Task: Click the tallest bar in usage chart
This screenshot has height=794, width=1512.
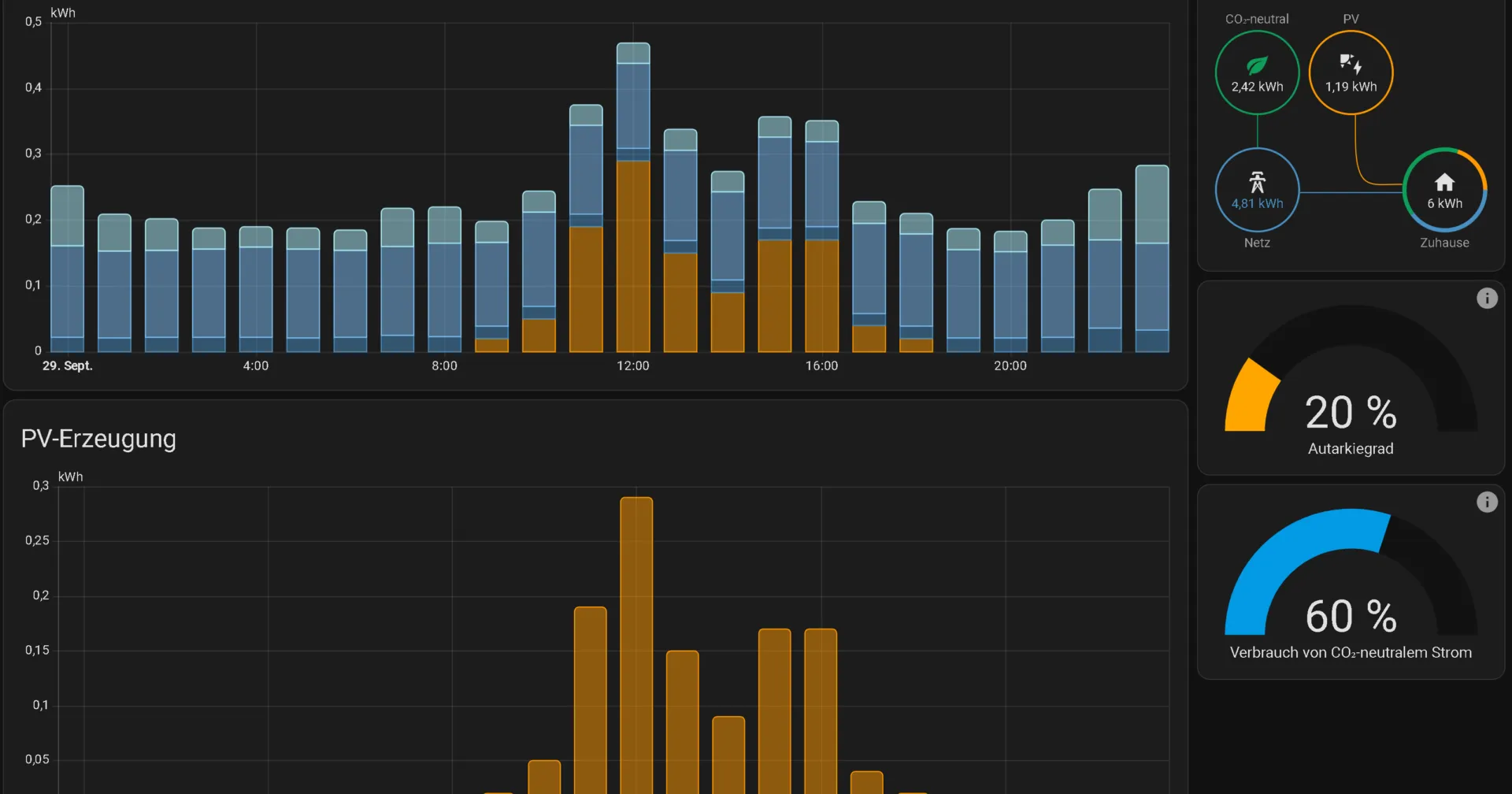Action: click(633, 197)
